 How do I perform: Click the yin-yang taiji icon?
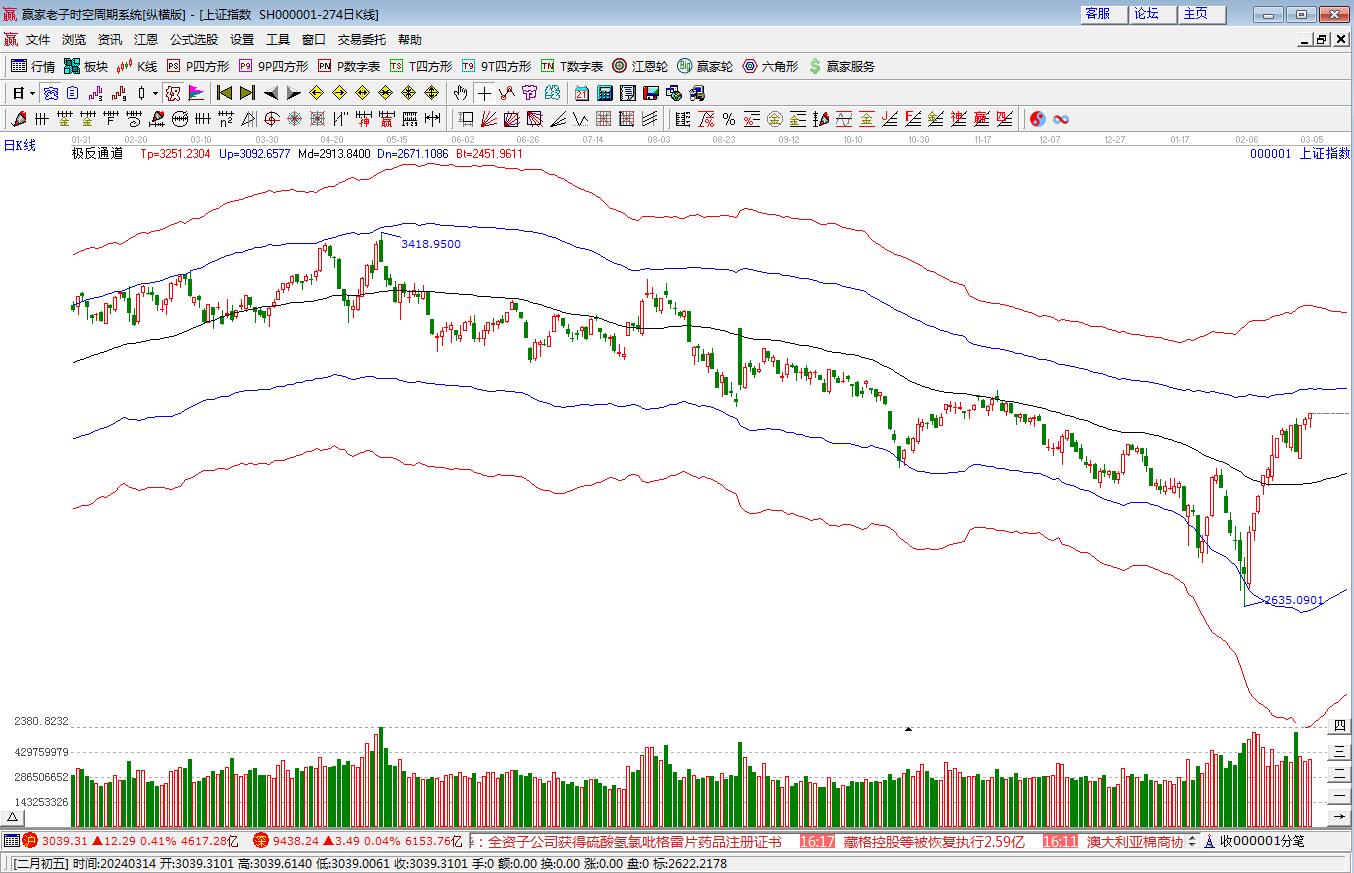pos(1038,119)
